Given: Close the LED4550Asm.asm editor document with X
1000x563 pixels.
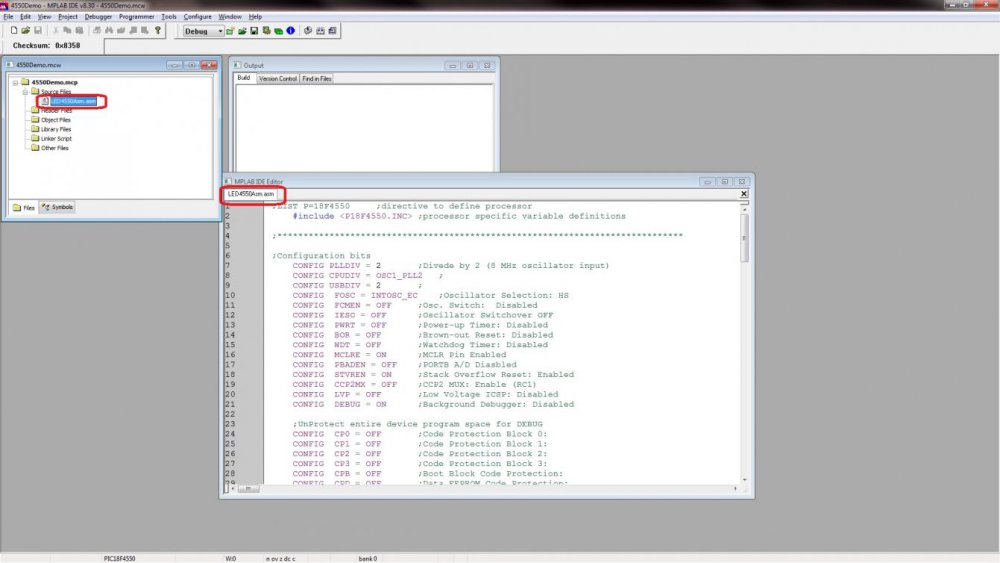Looking at the screenshot, I should click(744, 194).
